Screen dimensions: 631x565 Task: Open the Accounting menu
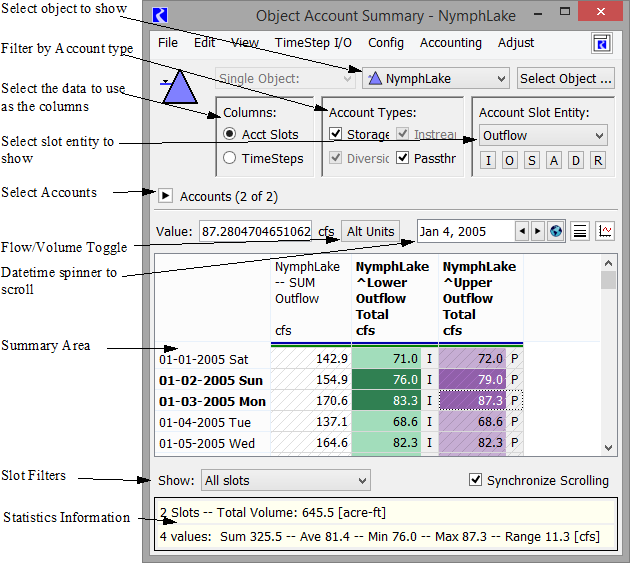[x=450, y=43]
